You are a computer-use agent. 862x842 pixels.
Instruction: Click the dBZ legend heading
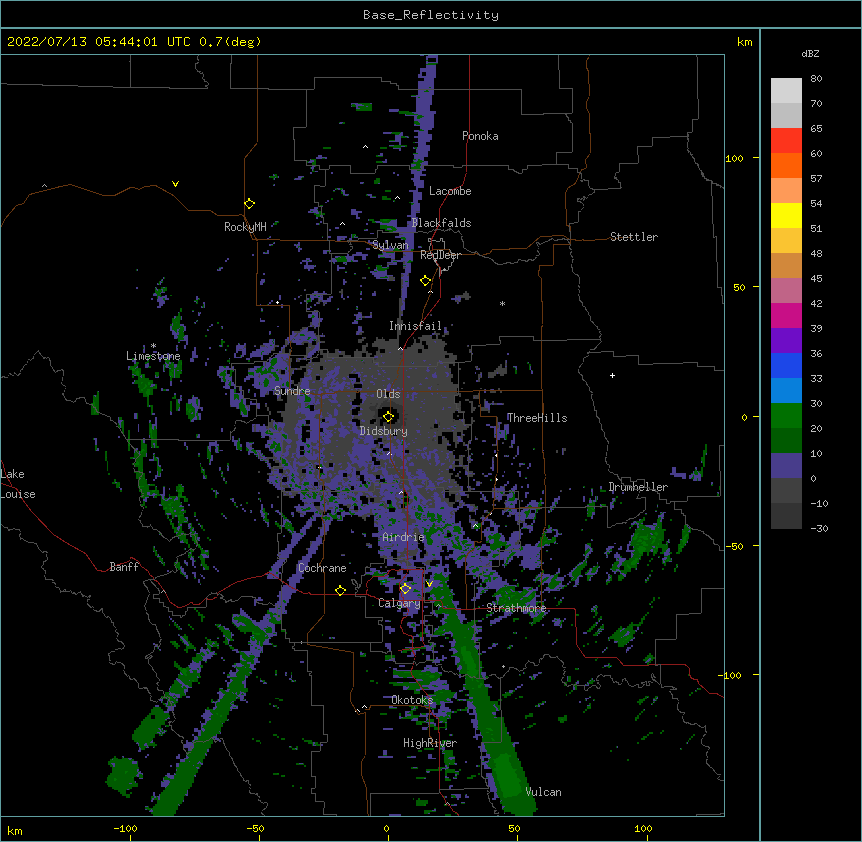pos(810,53)
